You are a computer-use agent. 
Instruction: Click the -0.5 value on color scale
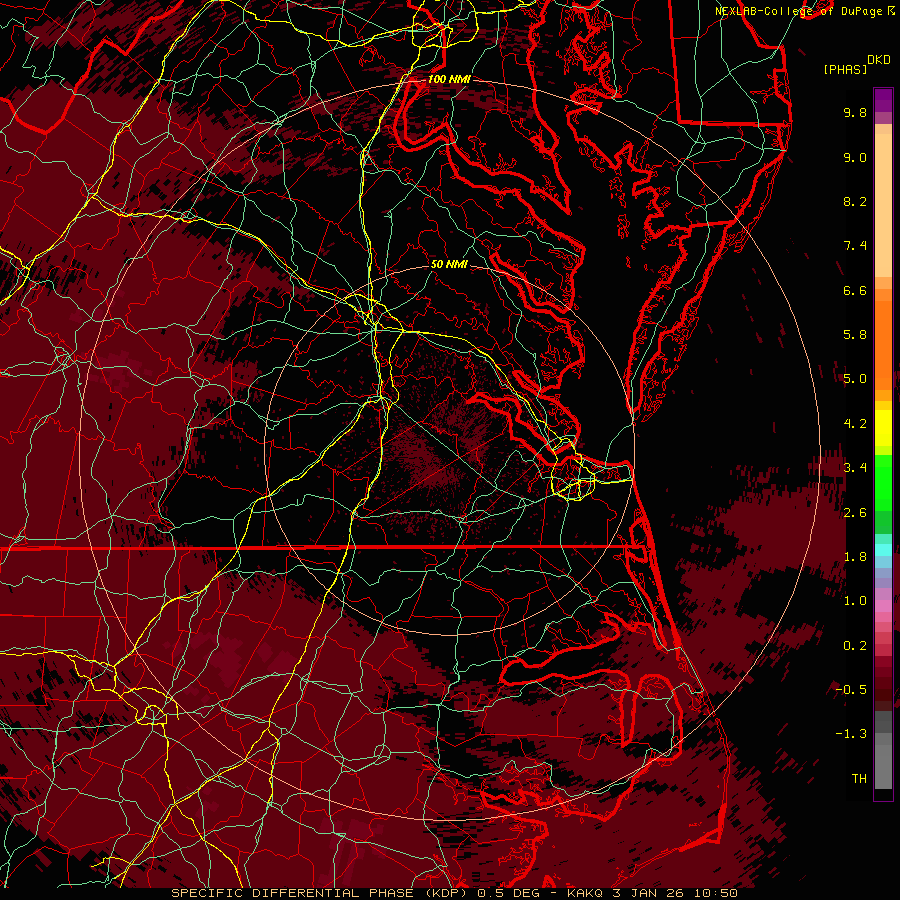tap(851, 690)
